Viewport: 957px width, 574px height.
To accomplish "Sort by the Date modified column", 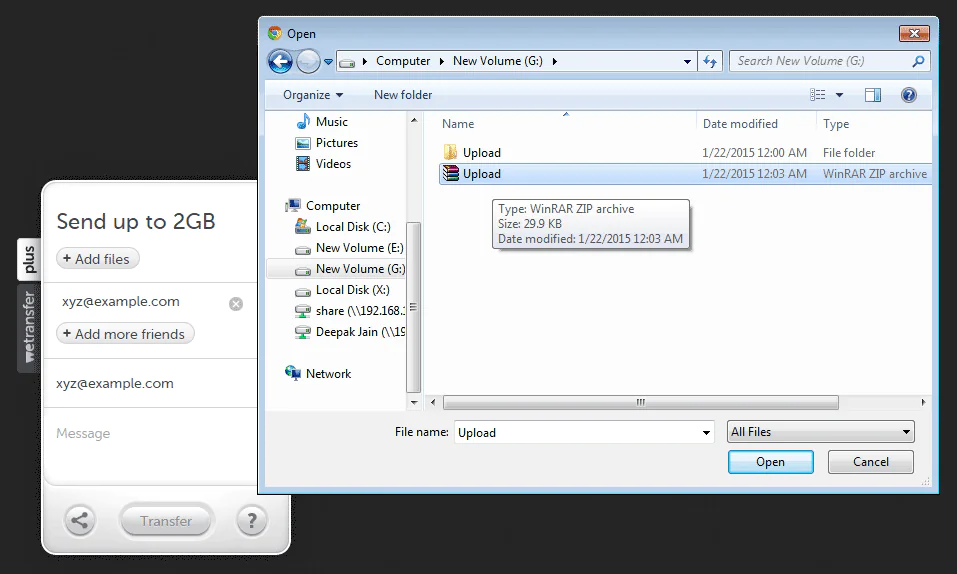I will click(740, 124).
